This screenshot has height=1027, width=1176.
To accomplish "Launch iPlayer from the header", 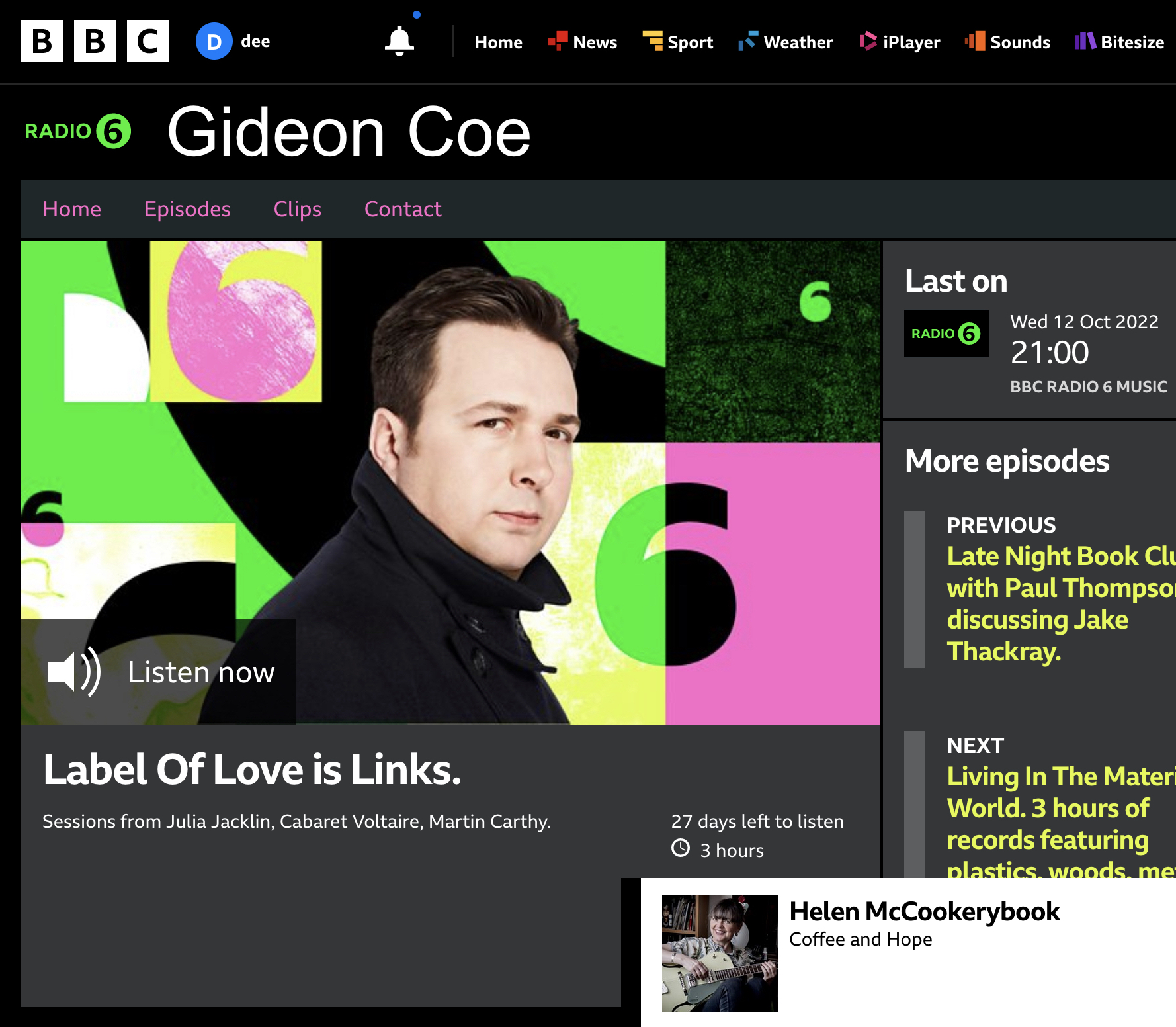I will (x=900, y=42).
